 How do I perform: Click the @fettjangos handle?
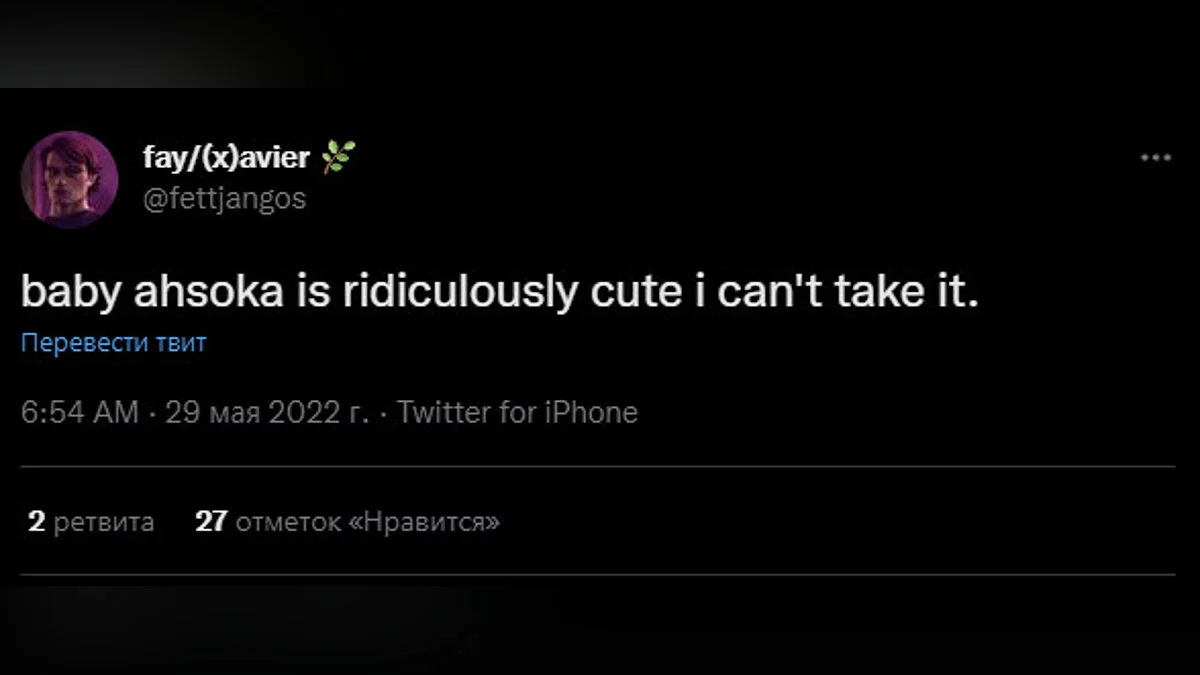pos(224,199)
